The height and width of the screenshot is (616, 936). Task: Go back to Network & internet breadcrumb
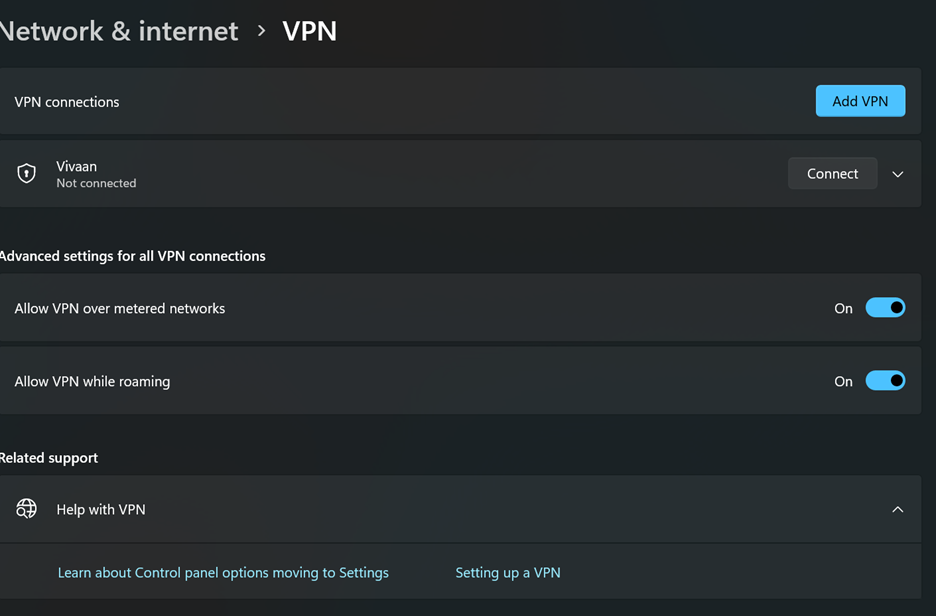[119, 31]
